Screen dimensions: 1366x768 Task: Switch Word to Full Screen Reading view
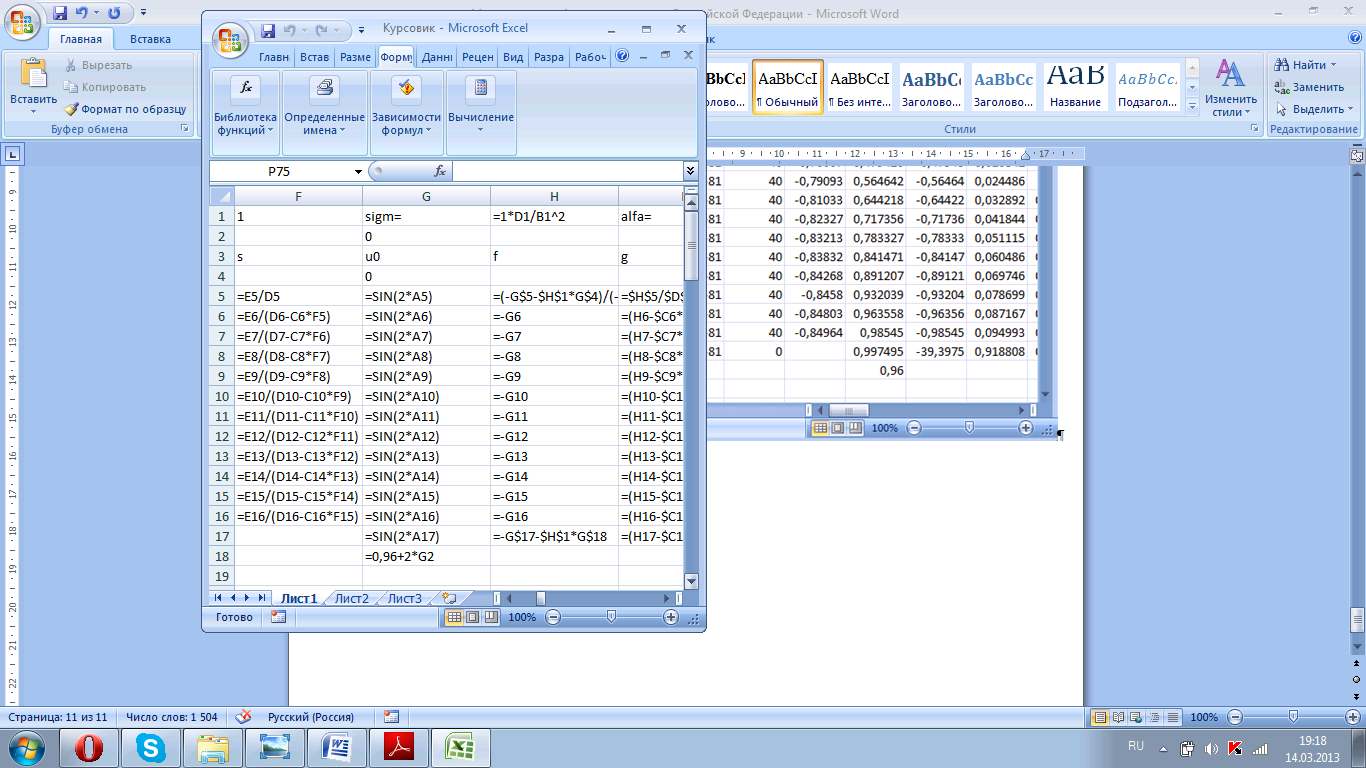pos(1119,717)
